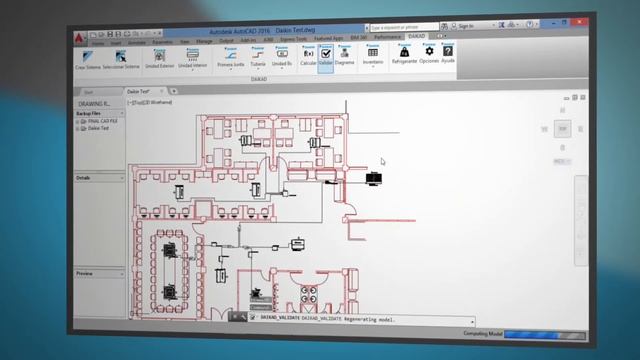This screenshot has width=640, height=360.
Task: Open the Insert ribbon tab
Action: tap(116, 43)
